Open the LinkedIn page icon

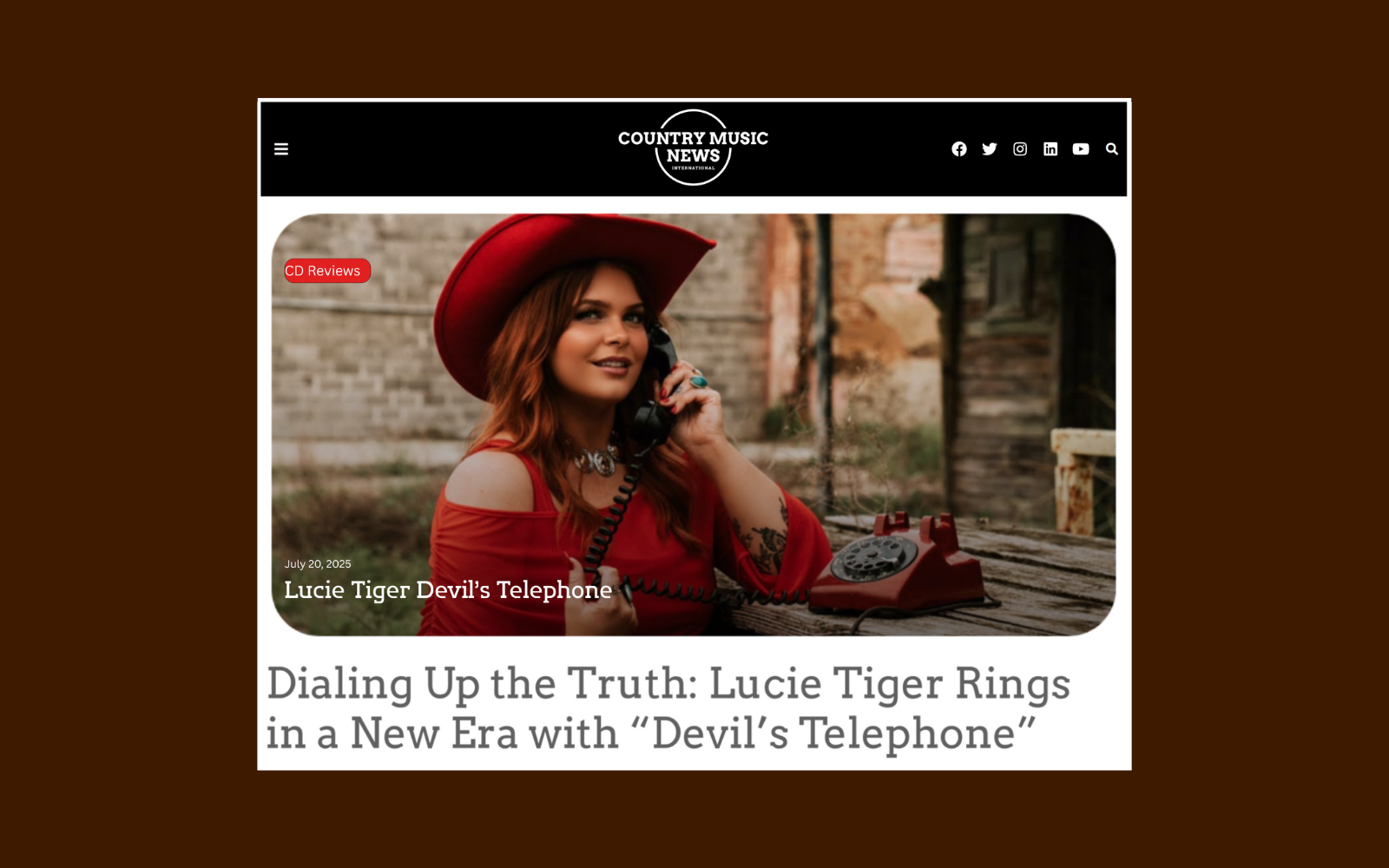1050,149
